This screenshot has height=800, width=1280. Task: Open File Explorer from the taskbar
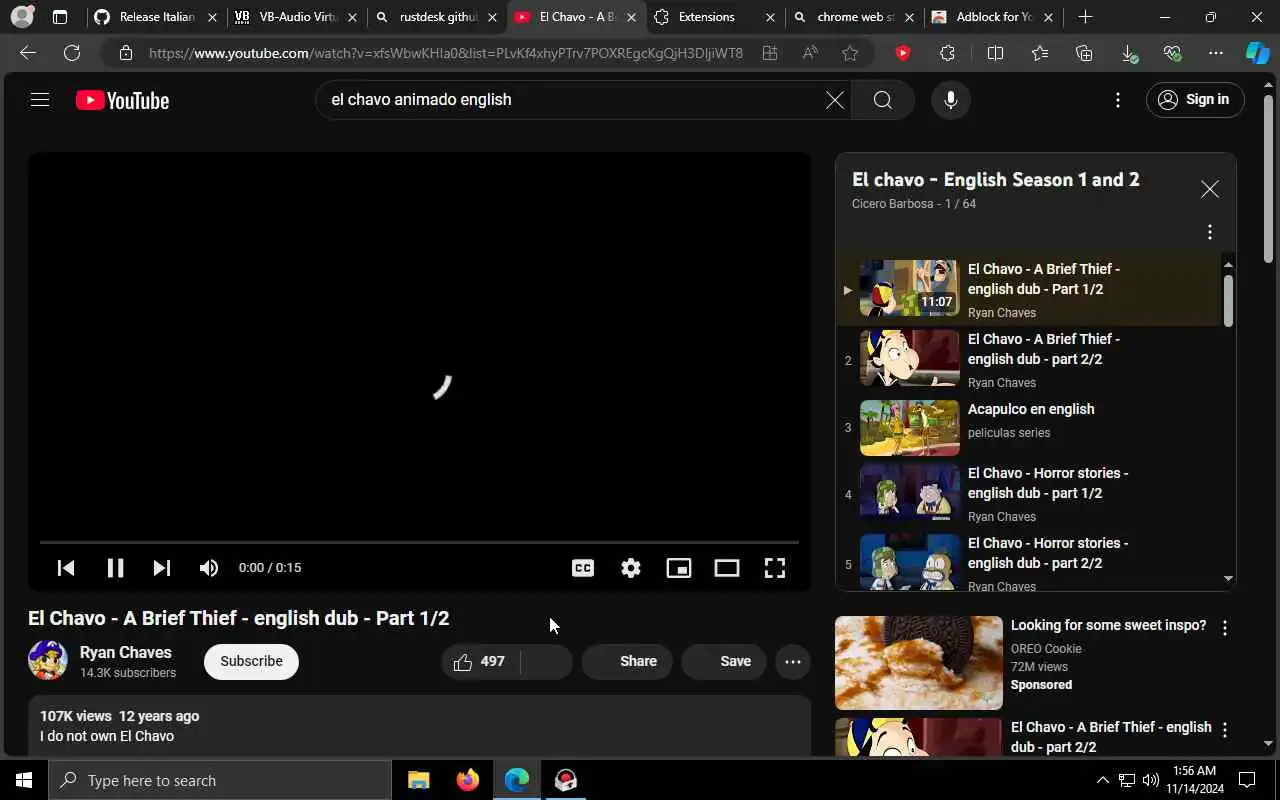(x=418, y=780)
